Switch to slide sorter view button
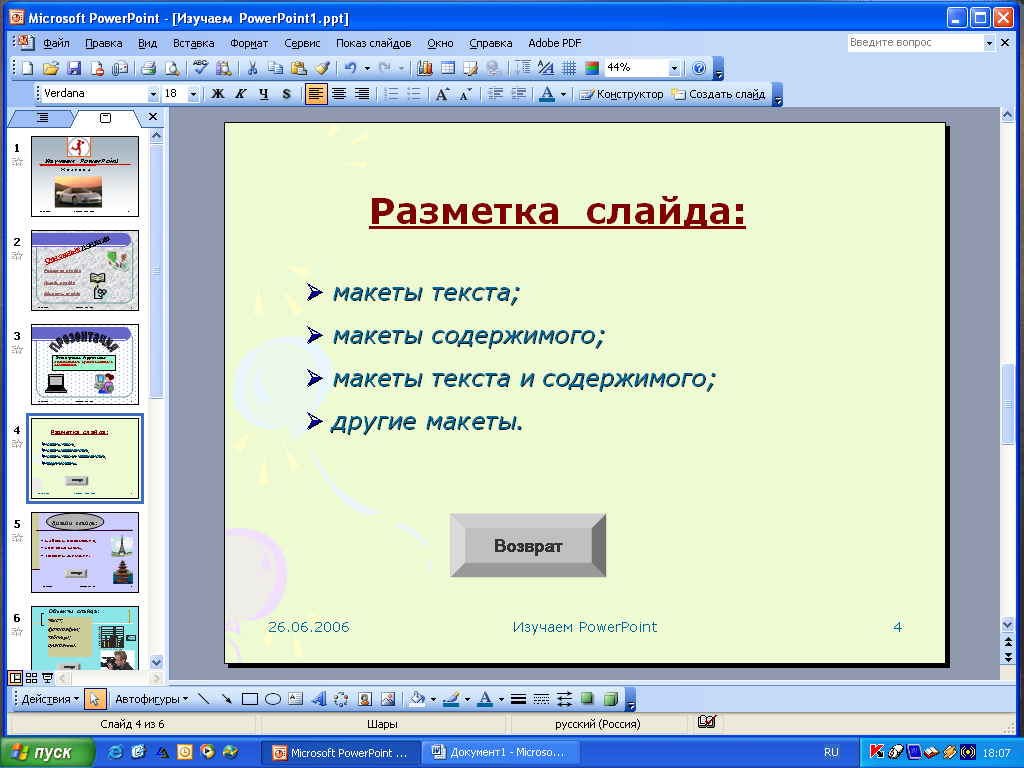This screenshot has height=768, width=1024. [x=31, y=678]
